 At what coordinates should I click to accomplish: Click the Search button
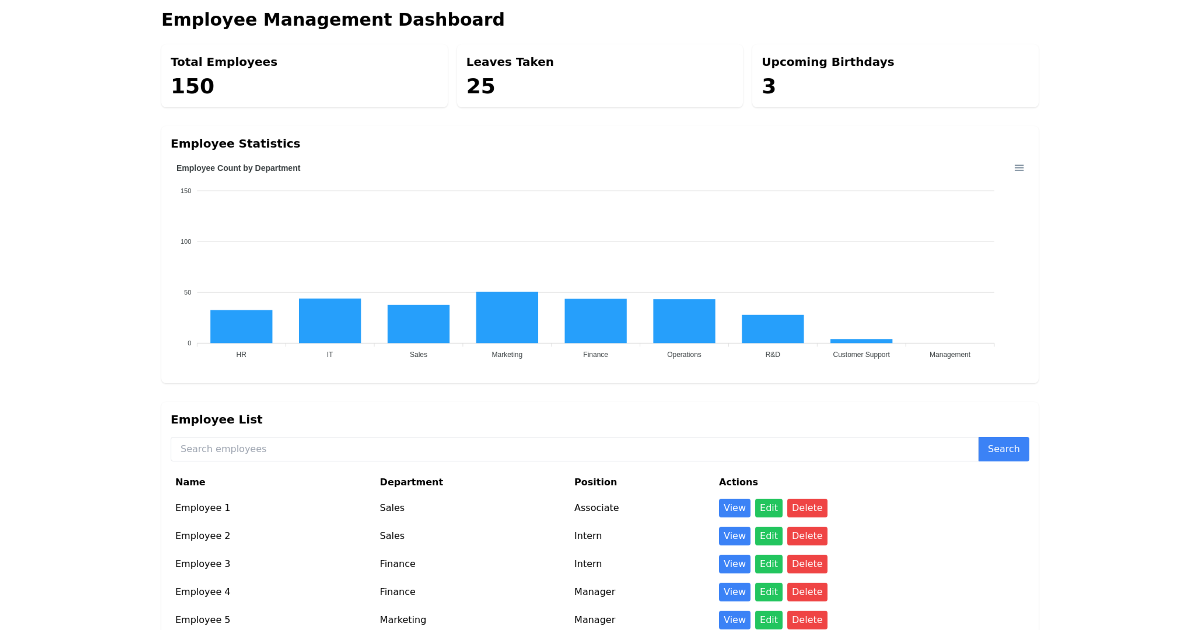point(1003,448)
